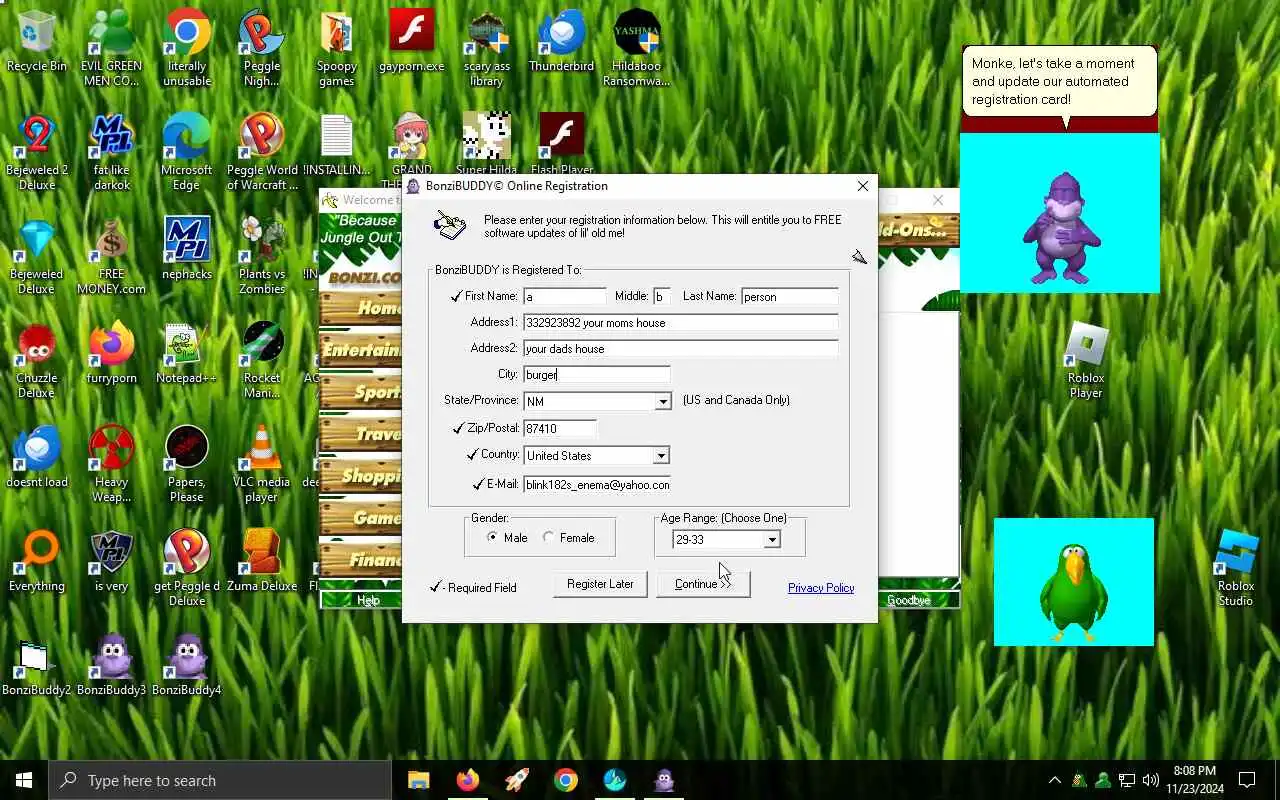
Task: Open the BonziBuddy3 desktop icon
Action: click(111, 666)
